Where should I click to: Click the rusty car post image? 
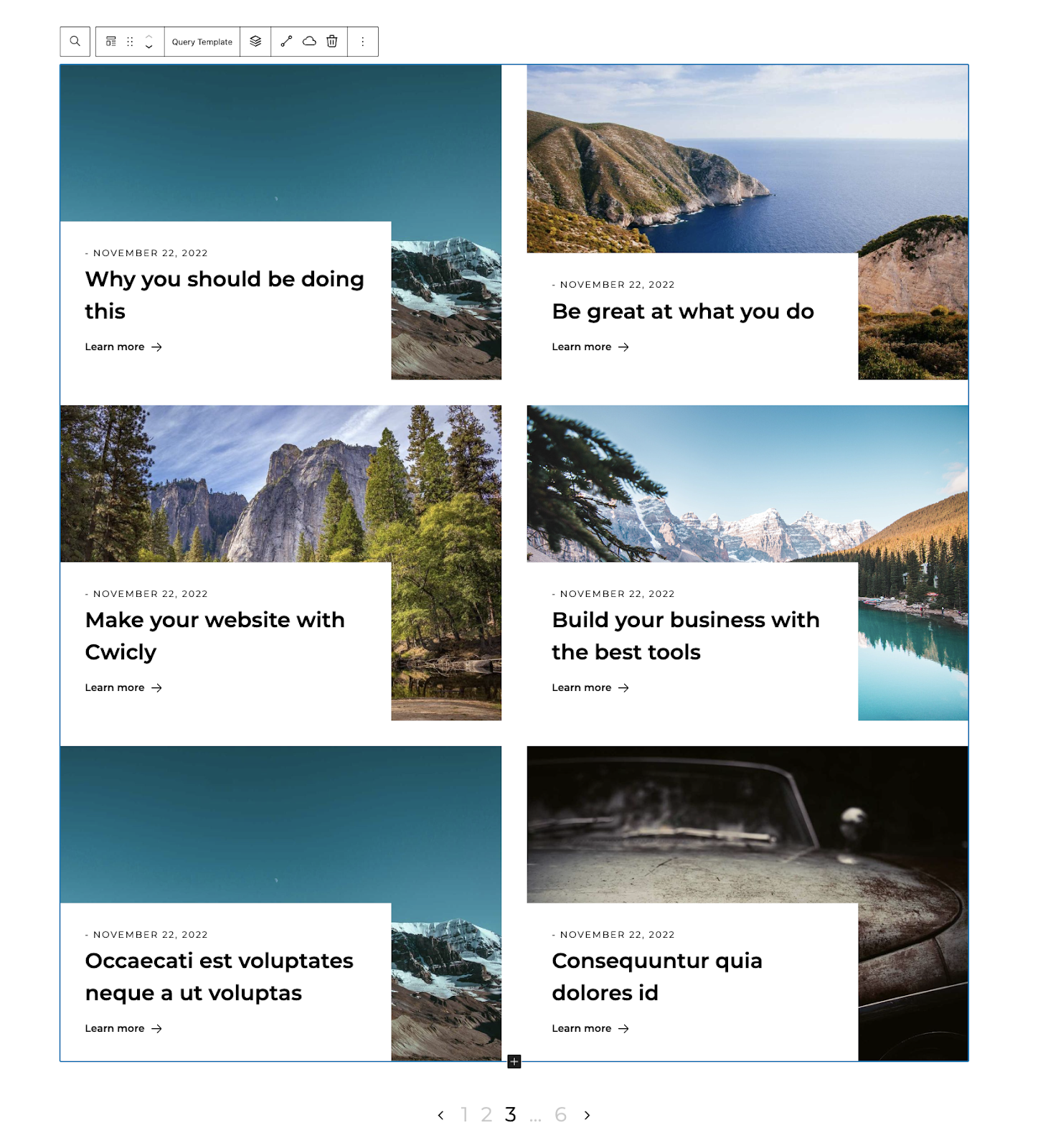(x=747, y=824)
